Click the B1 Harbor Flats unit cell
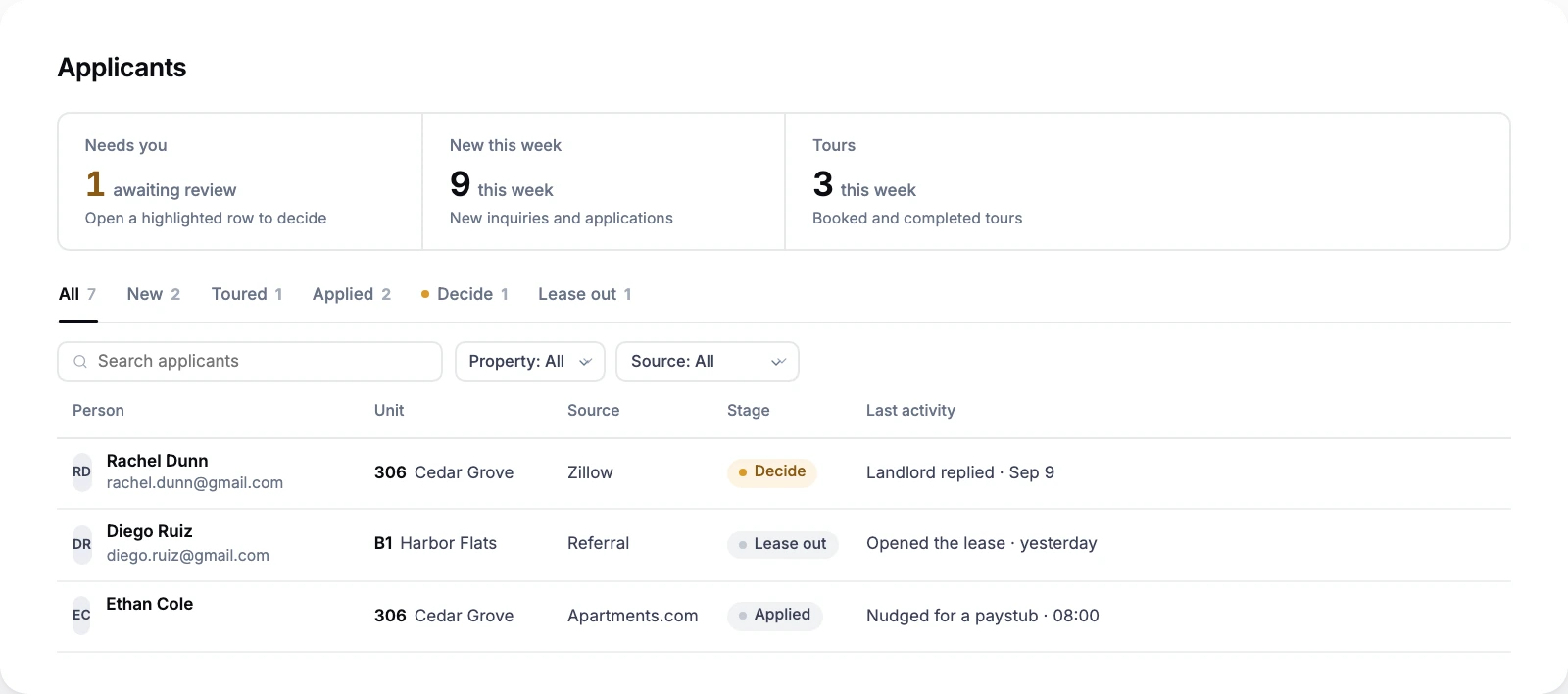Viewport: 1568px width, 694px height. coord(435,543)
